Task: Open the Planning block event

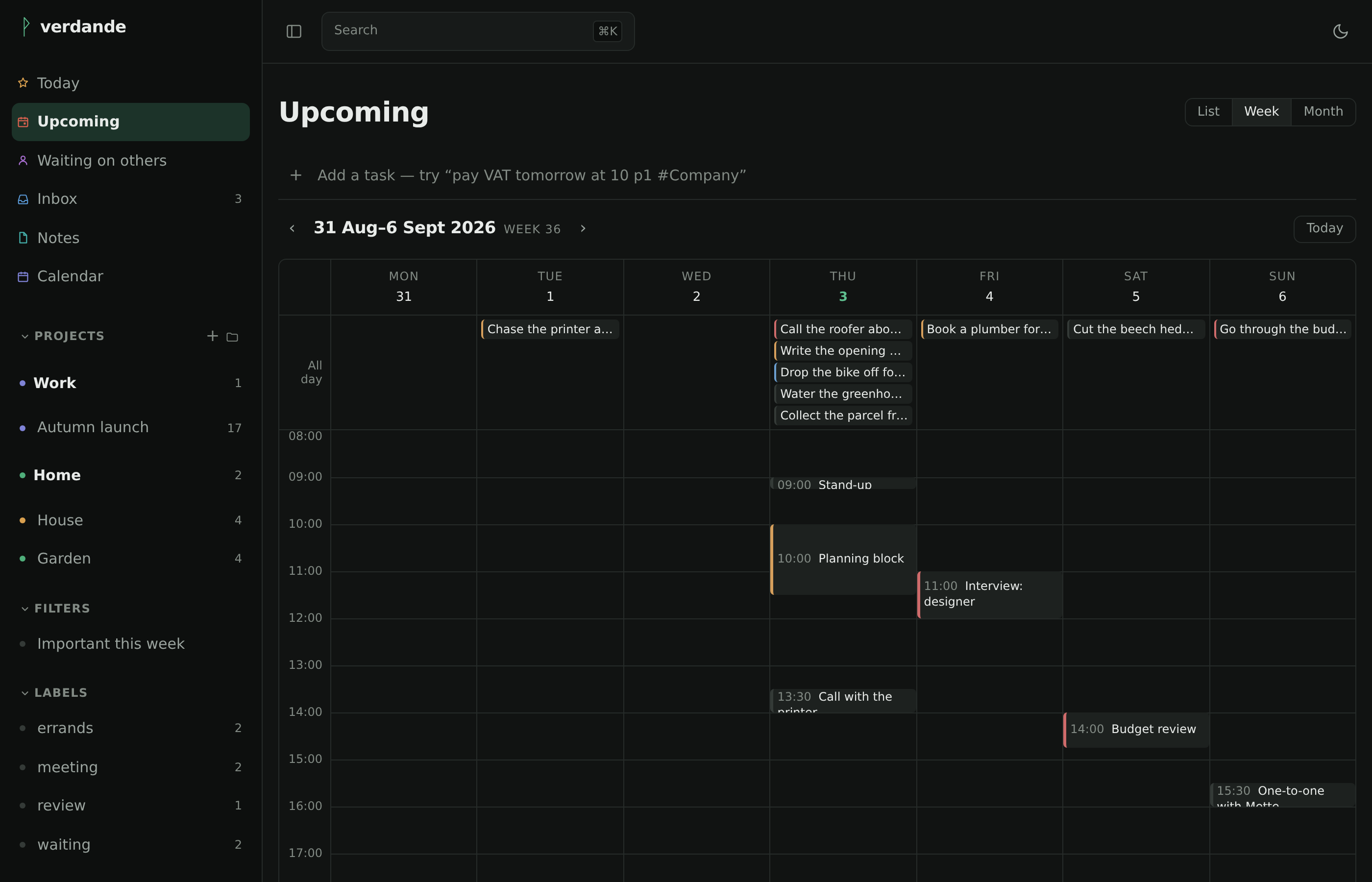Action: (x=843, y=560)
